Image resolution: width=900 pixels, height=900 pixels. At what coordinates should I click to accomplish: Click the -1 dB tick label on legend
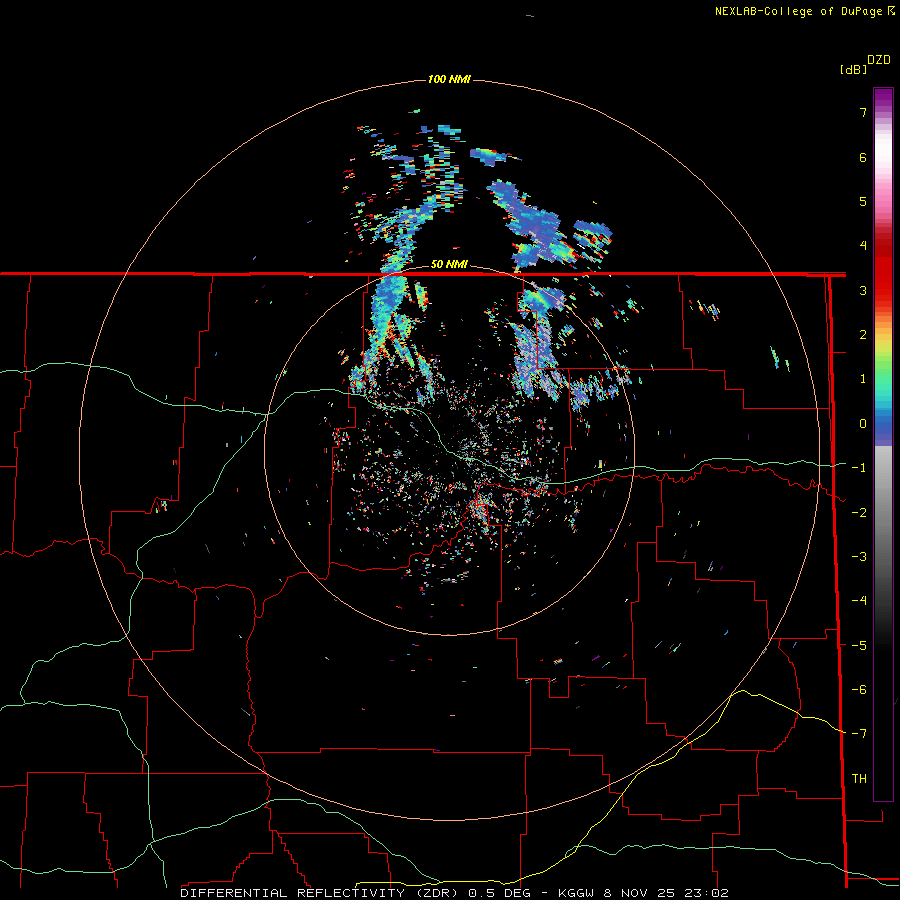click(859, 468)
